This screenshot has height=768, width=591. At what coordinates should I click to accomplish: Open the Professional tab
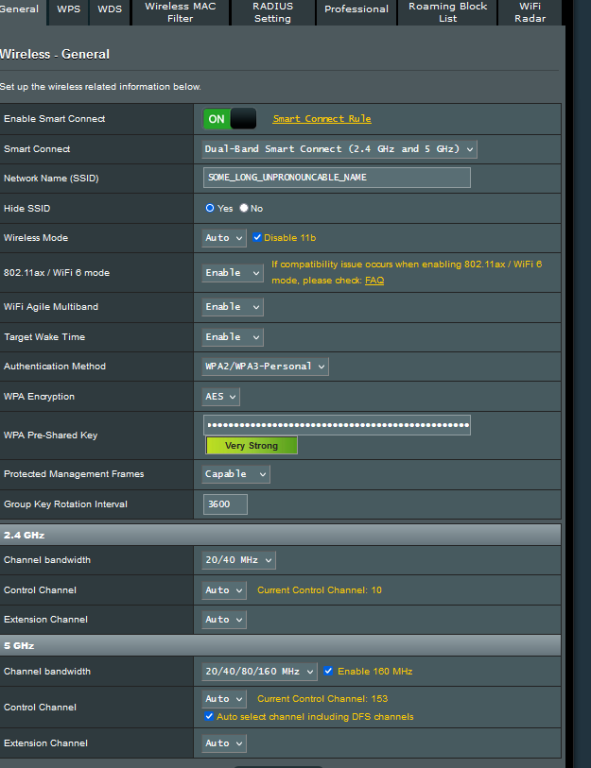coord(356,12)
